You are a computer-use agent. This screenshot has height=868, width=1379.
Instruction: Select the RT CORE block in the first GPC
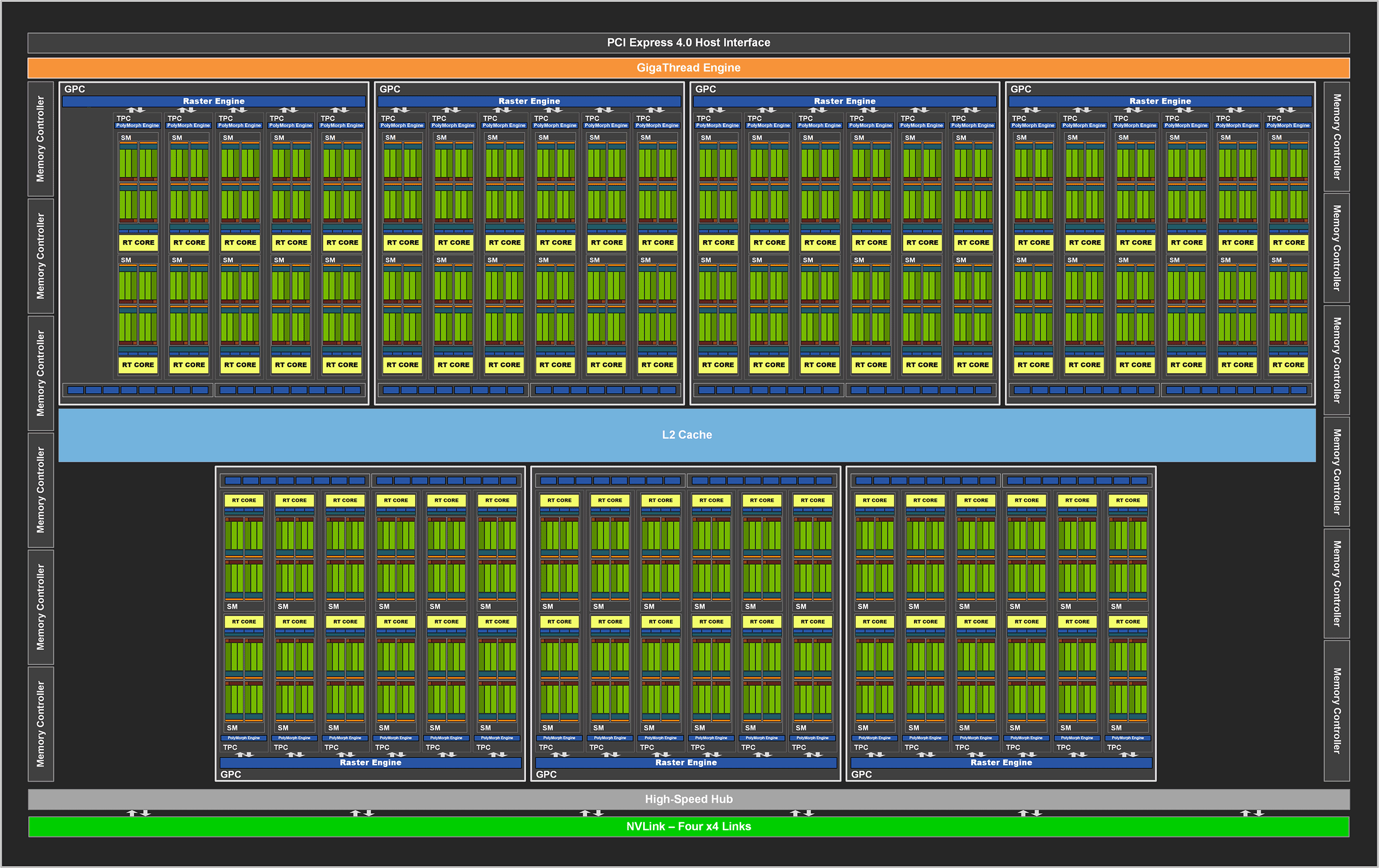[137, 242]
